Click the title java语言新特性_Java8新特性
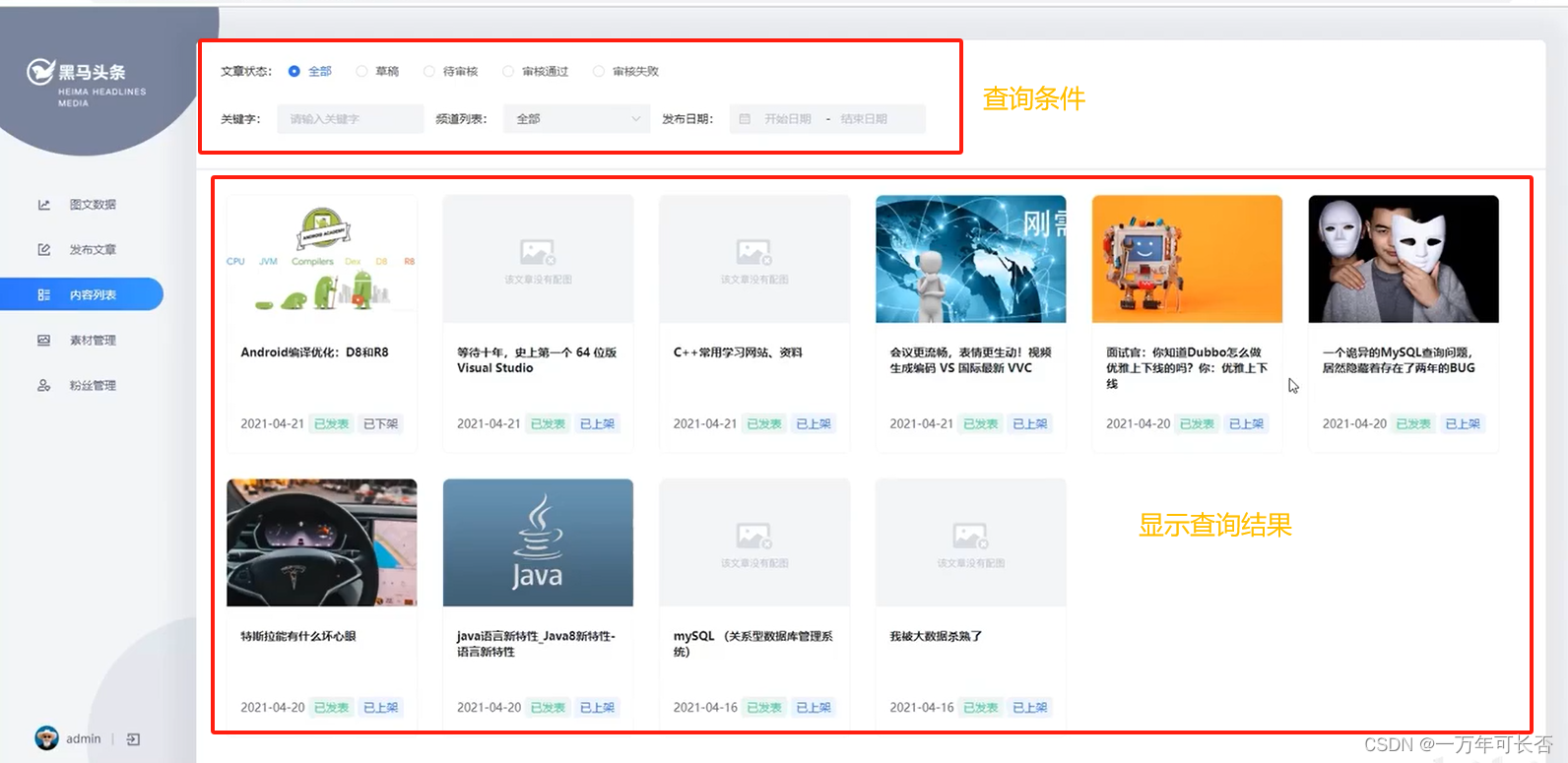 536,645
